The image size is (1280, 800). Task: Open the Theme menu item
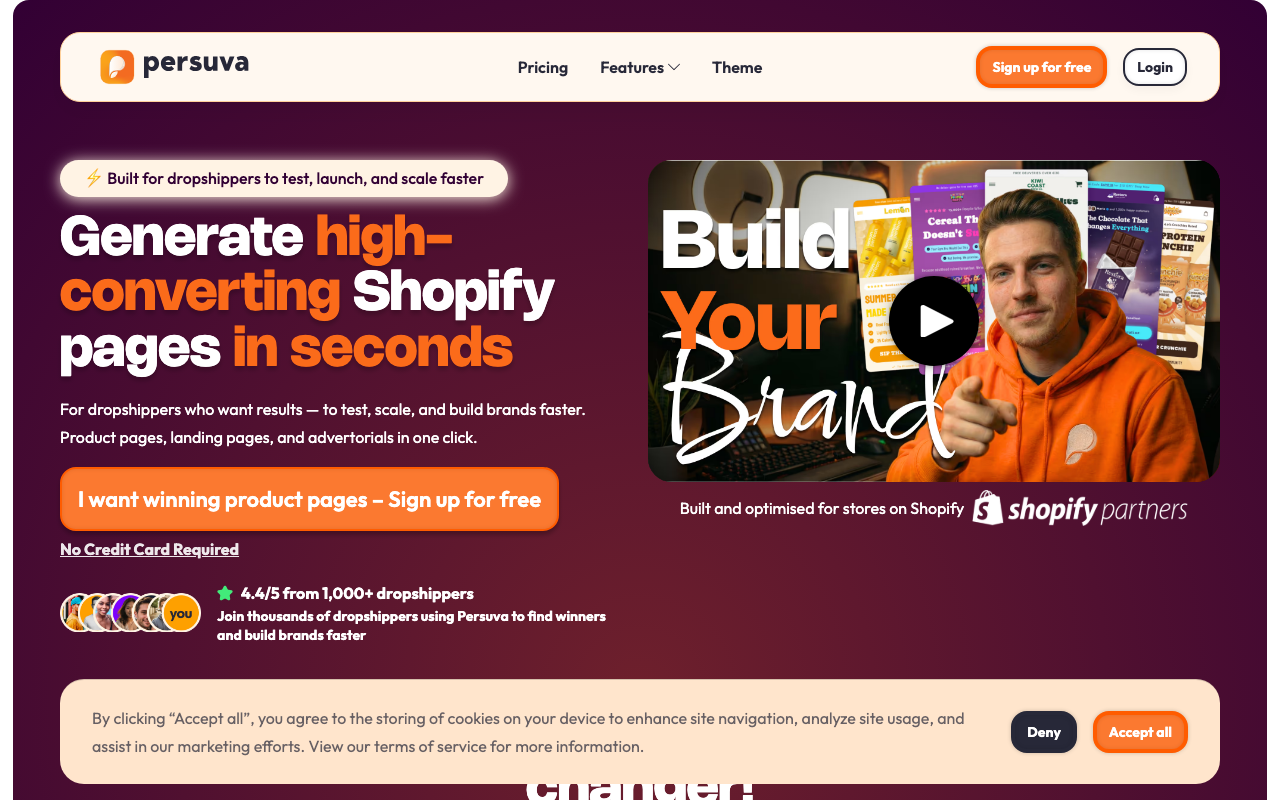pos(737,67)
